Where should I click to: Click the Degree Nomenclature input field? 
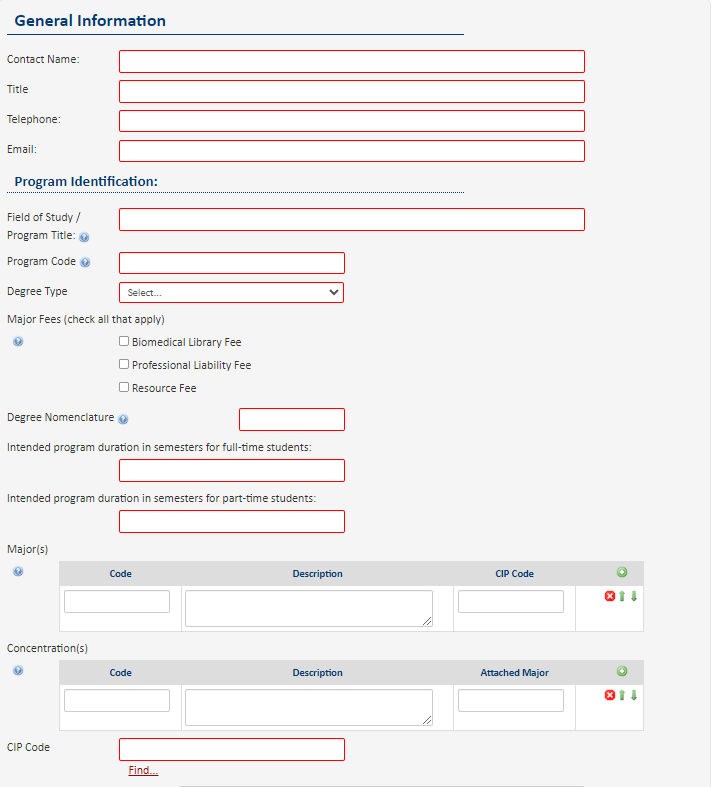tap(292, 420)
